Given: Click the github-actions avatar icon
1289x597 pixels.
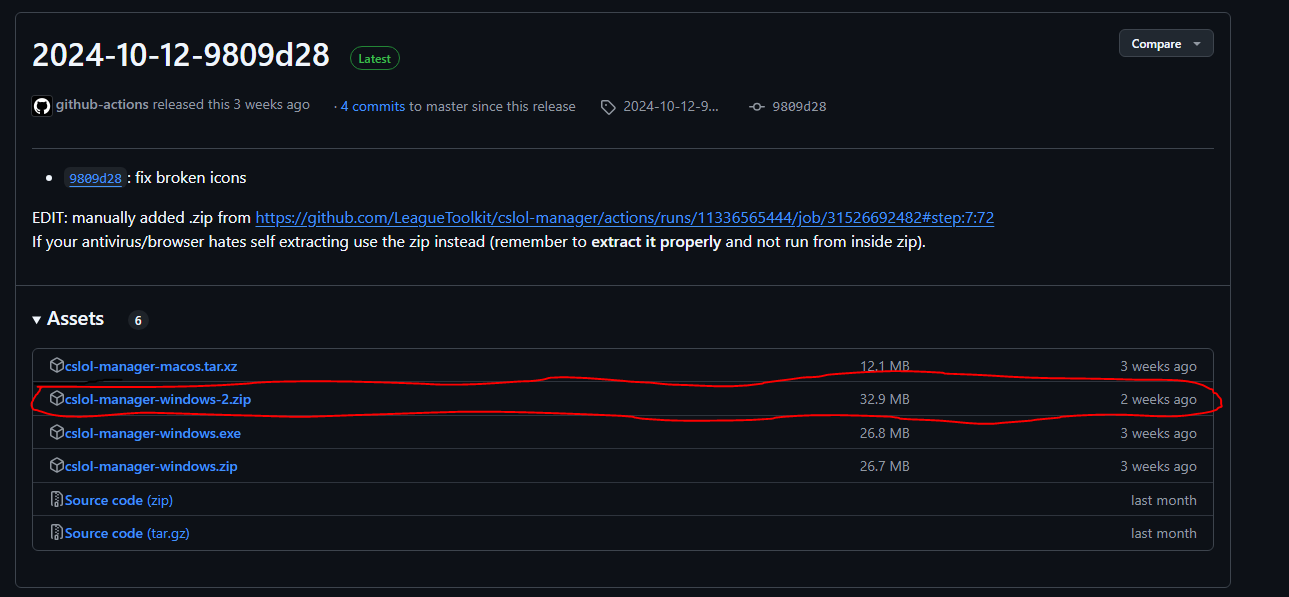Looking at the screenshot, I should (42, 106).
